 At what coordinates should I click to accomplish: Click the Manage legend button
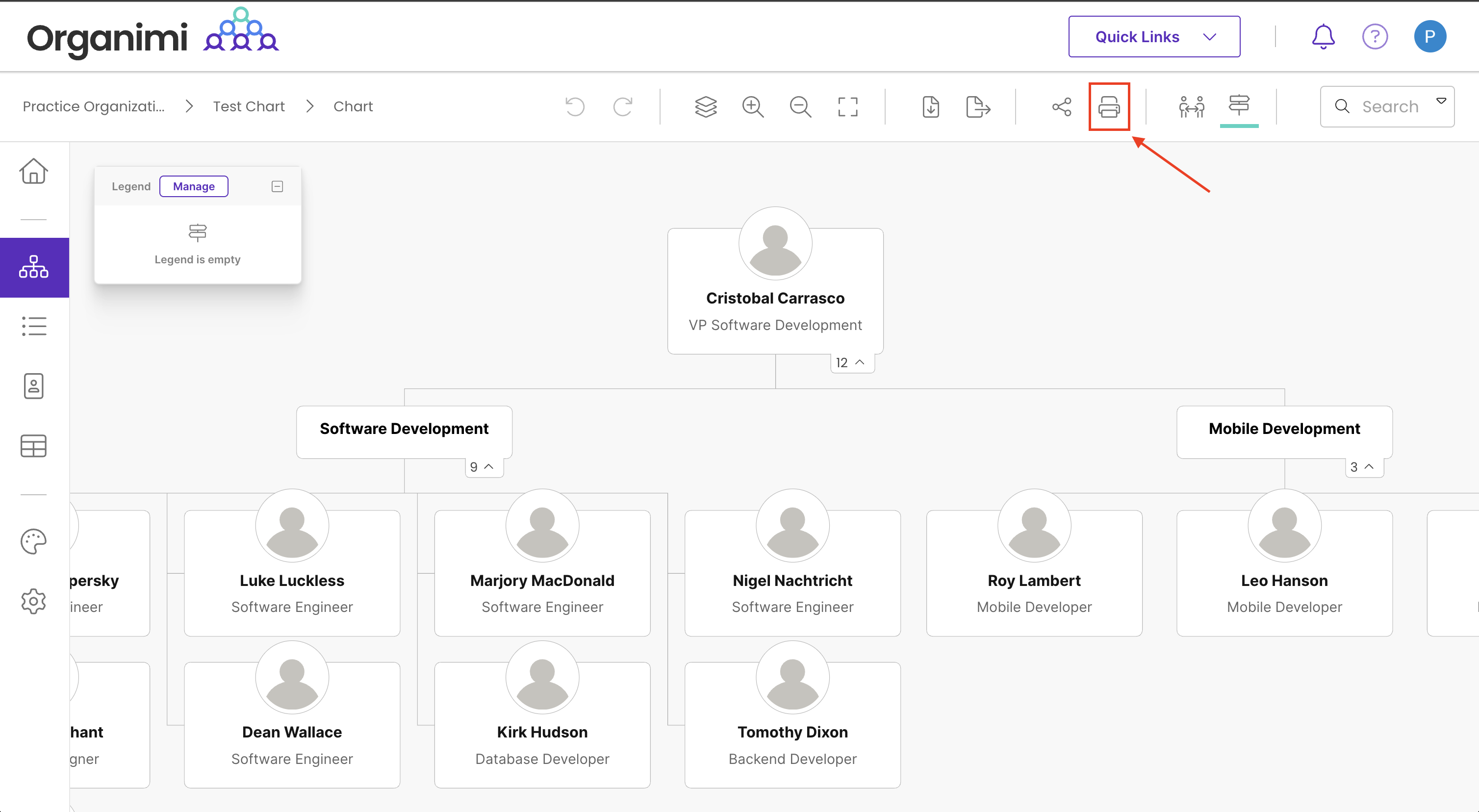(194, 186)
